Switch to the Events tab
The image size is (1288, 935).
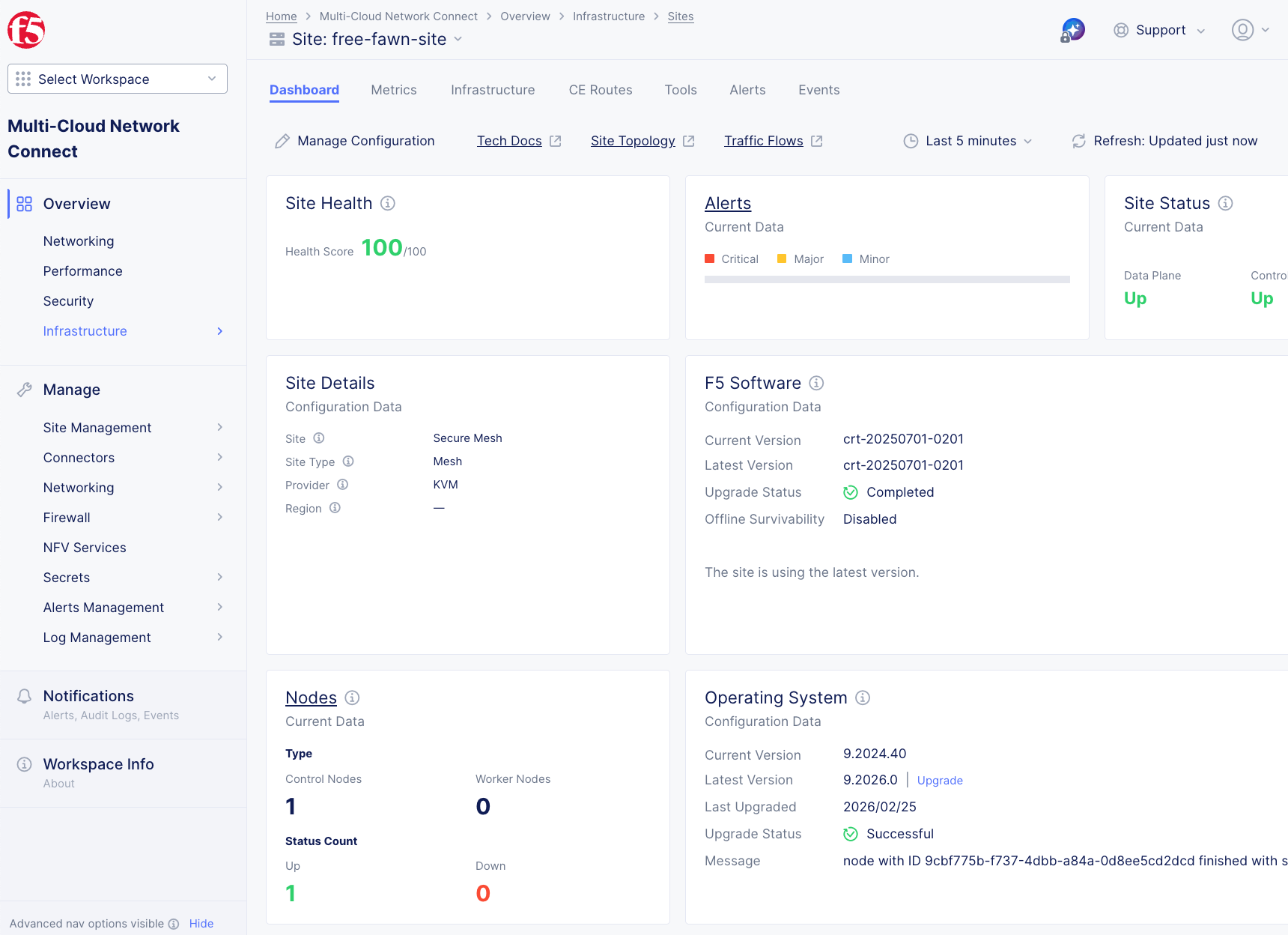coord(819,90)
